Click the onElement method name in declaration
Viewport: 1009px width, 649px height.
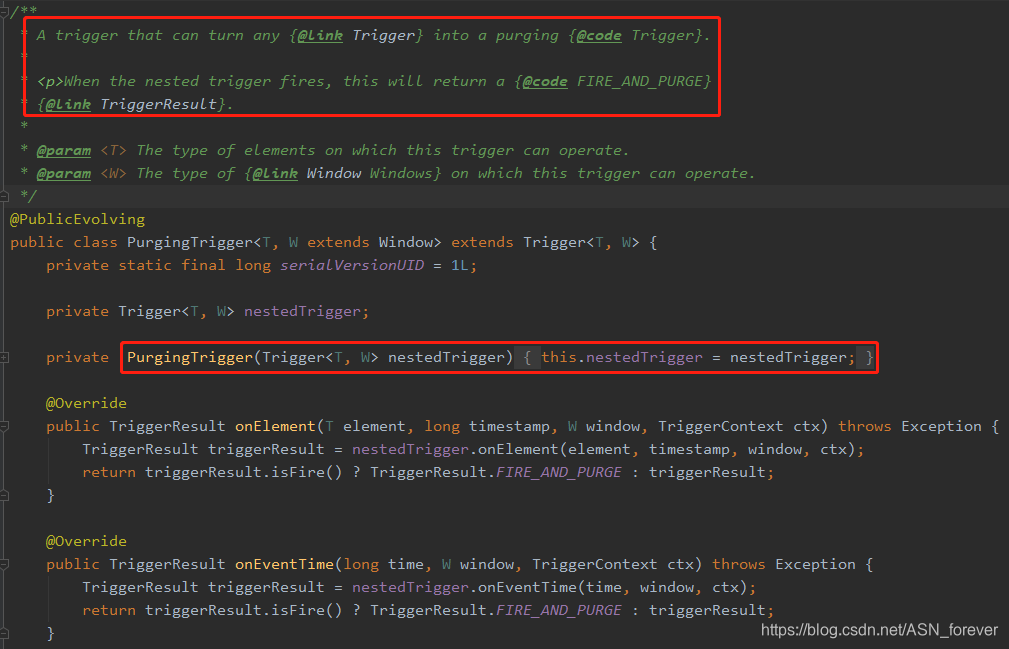[275, 426]
